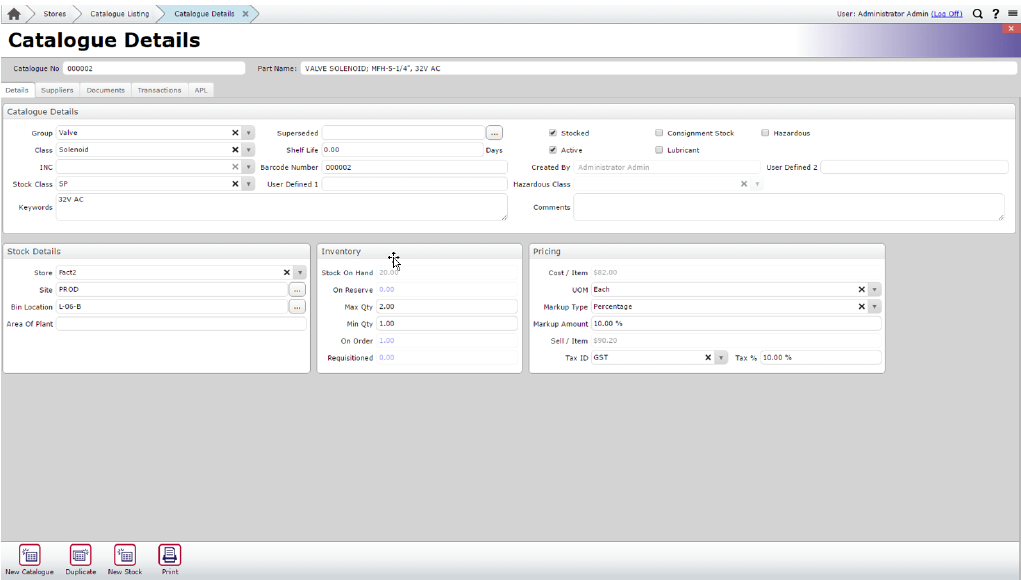This screenshot has width=1021, height=580.
Task: Click the Home icon in breadcrumb
Action: 14,14
